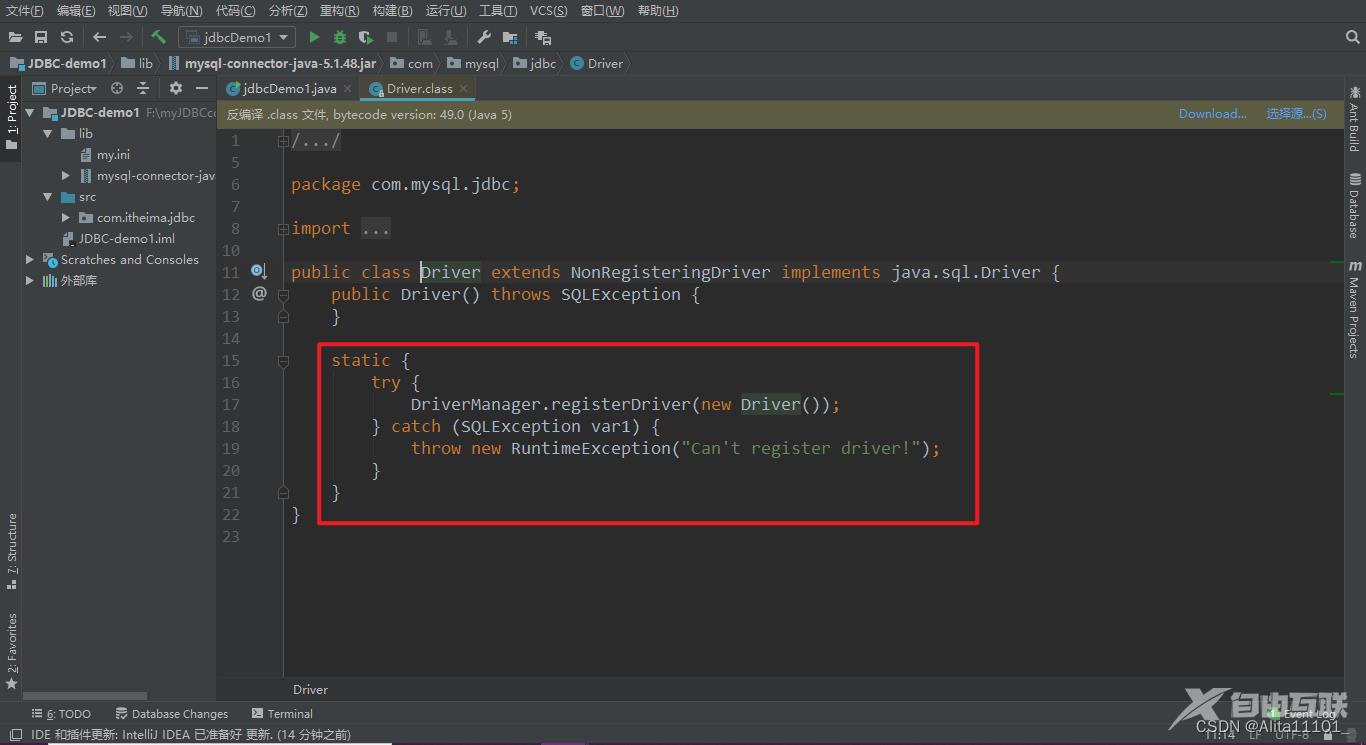The width and height of the screenshot is (1366, 745).
Task: Click the last toolbar icon after Project Structure
Action: [543, 37]
